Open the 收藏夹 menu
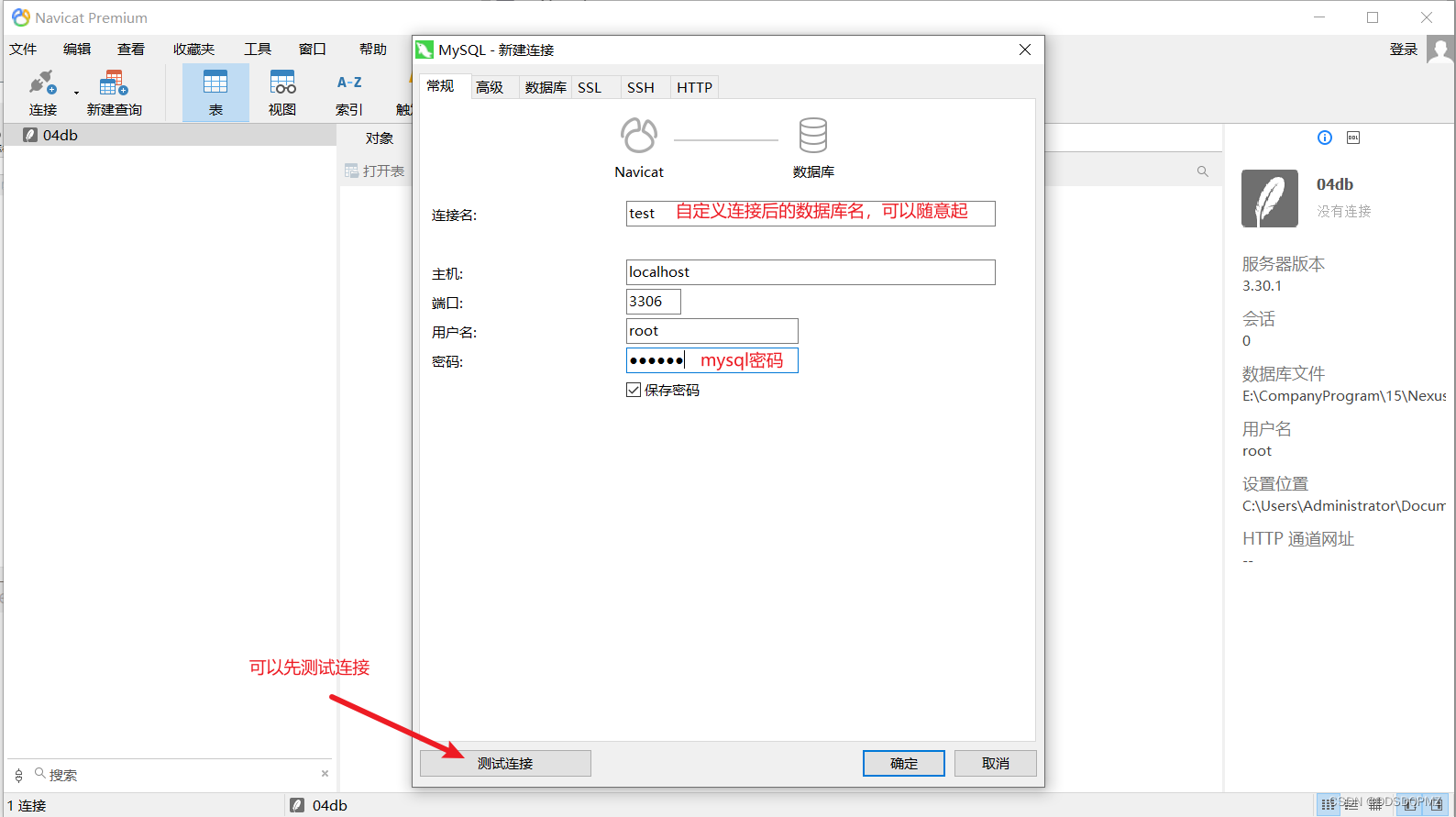This screenshot has width=1456, height=817. (193, 49)
